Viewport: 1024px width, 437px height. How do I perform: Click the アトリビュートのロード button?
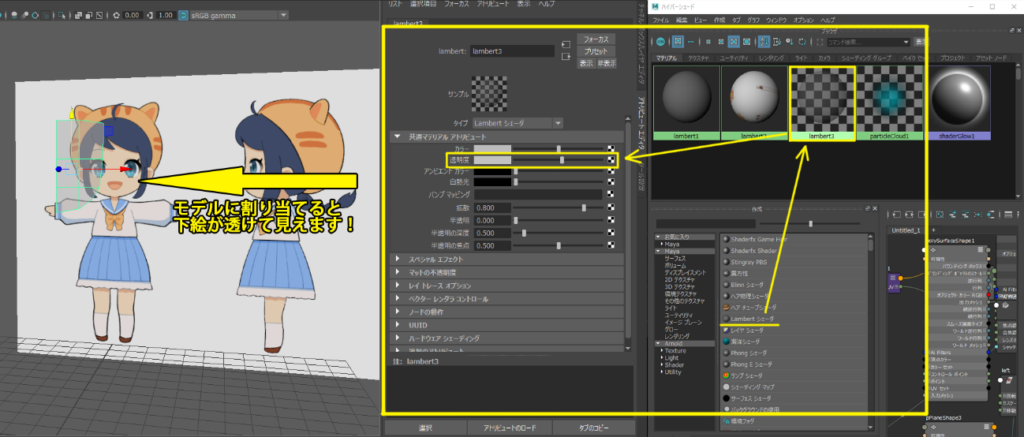509,429
